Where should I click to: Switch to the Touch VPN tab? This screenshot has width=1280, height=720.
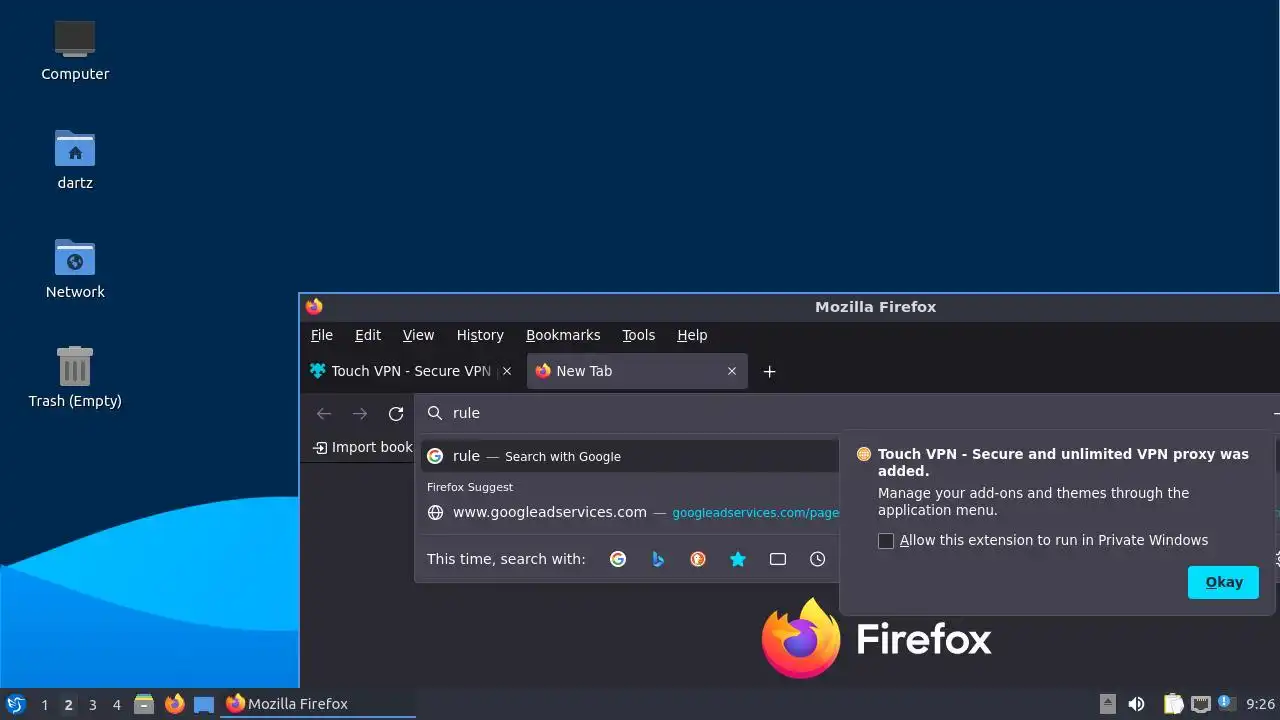tap(411, 371)
